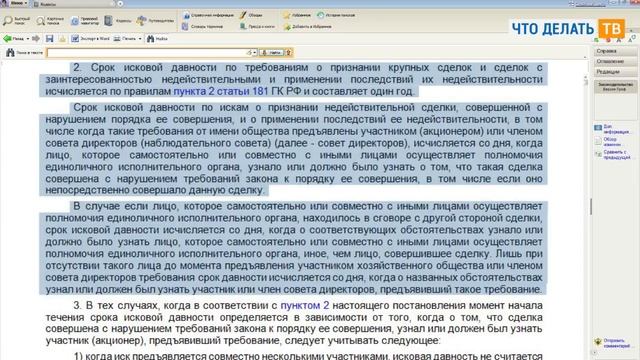Click the binoculars icon beside the in-text search field
Viewport: 640px width, 360px height.
coord(10,52)
